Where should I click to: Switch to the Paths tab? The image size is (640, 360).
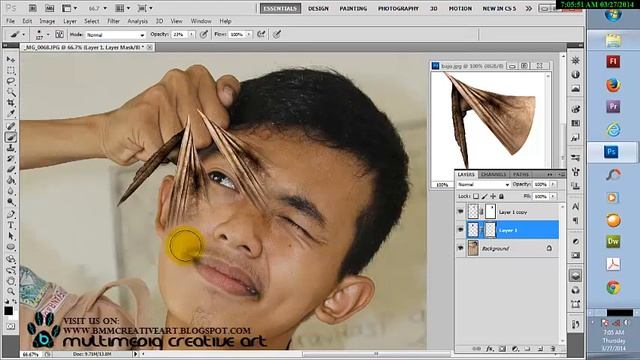point(520,174)
